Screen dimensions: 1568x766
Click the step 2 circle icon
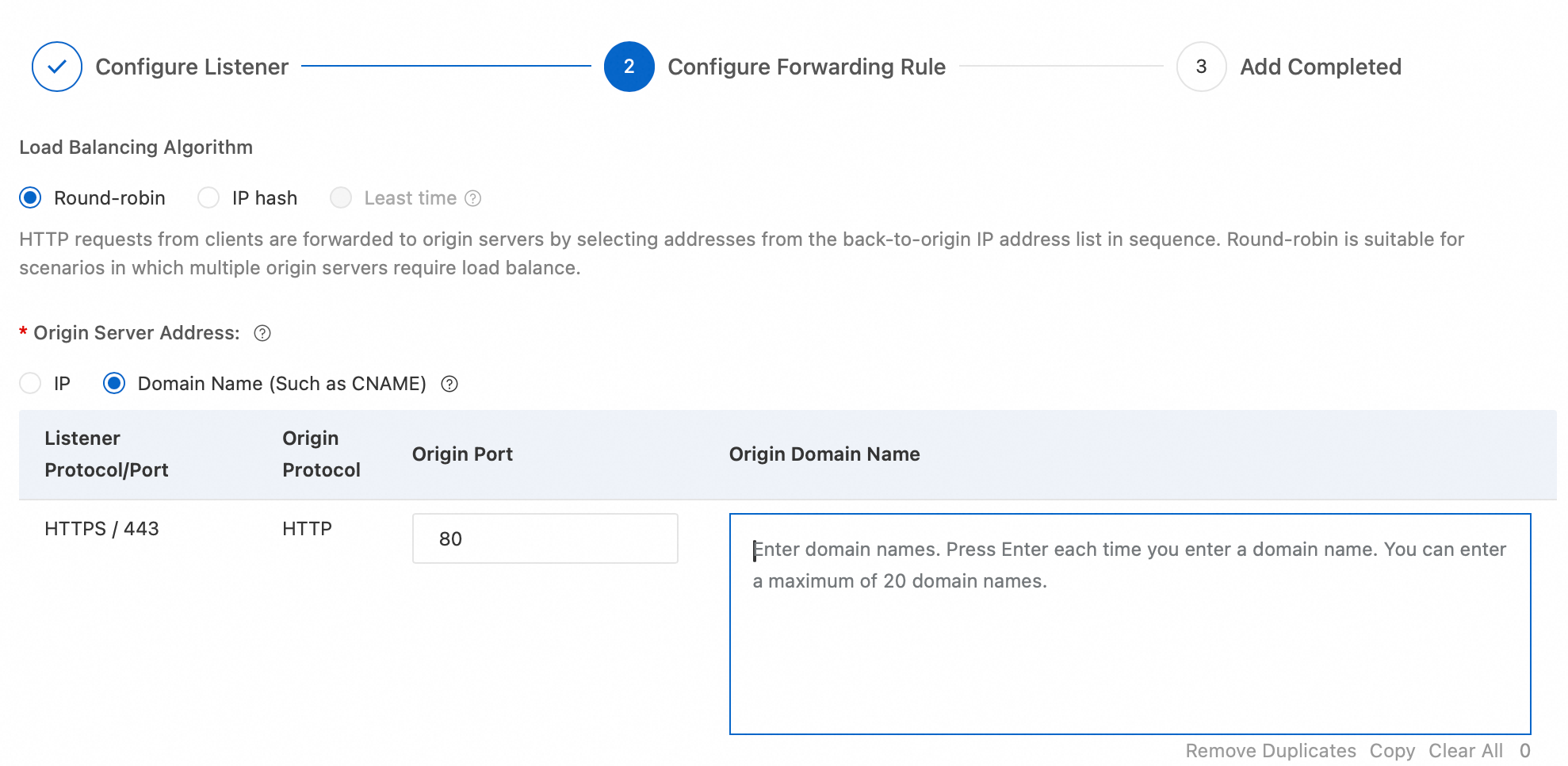coord(629,67)
